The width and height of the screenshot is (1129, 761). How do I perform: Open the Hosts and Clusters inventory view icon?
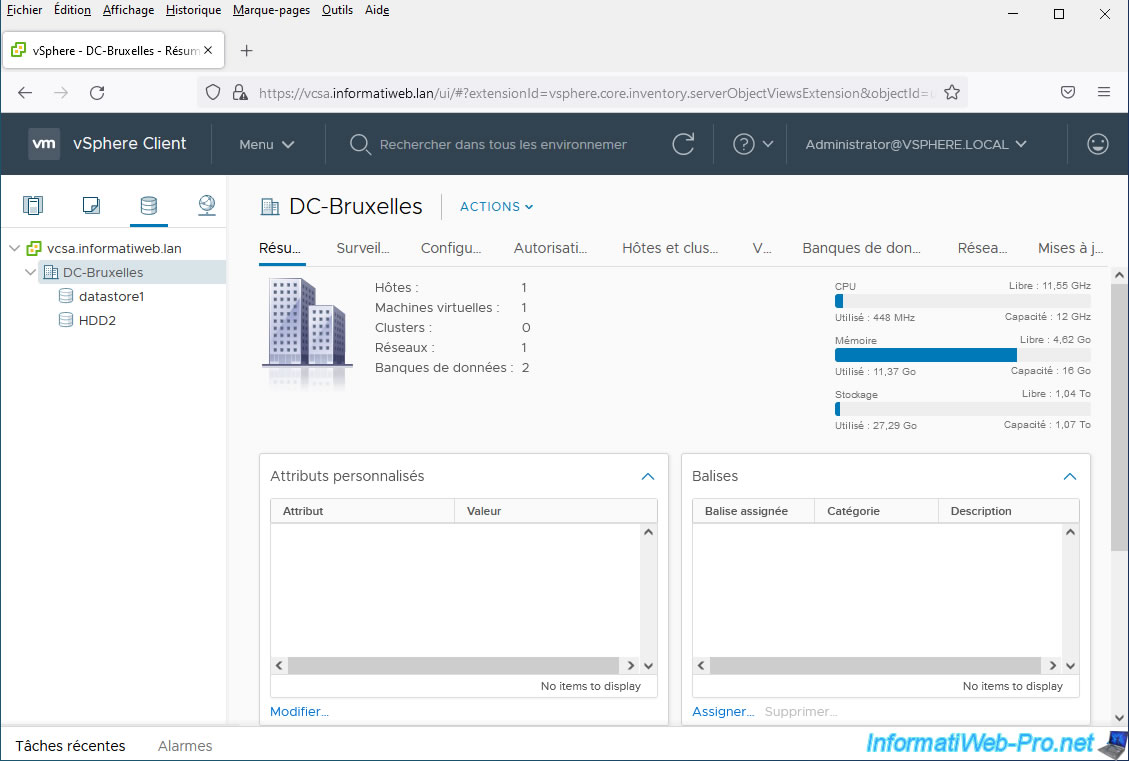[33, 206]
